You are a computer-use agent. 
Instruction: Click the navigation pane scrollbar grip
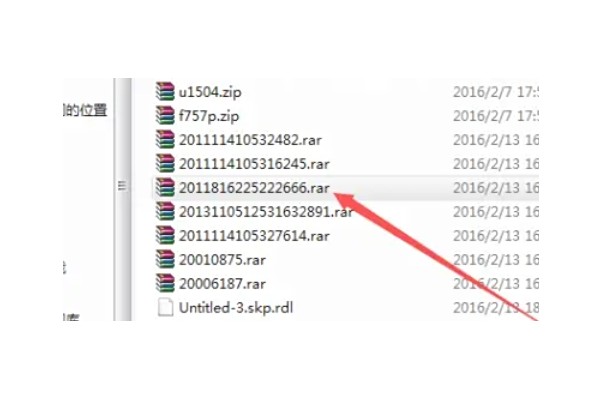tap(122, 186)
